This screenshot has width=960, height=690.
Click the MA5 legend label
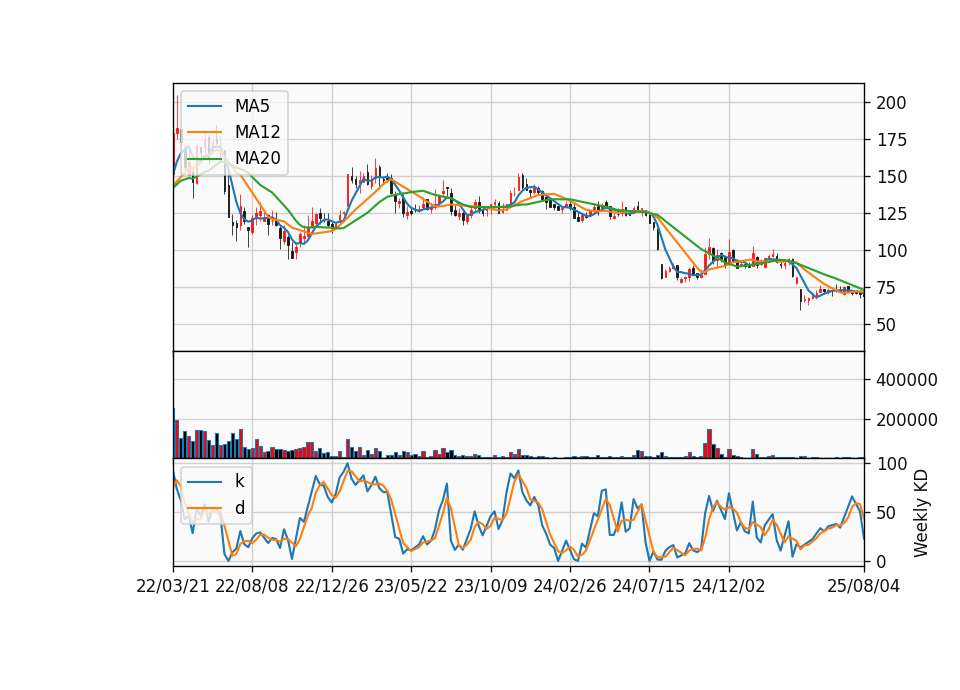[x=252, y=106]
